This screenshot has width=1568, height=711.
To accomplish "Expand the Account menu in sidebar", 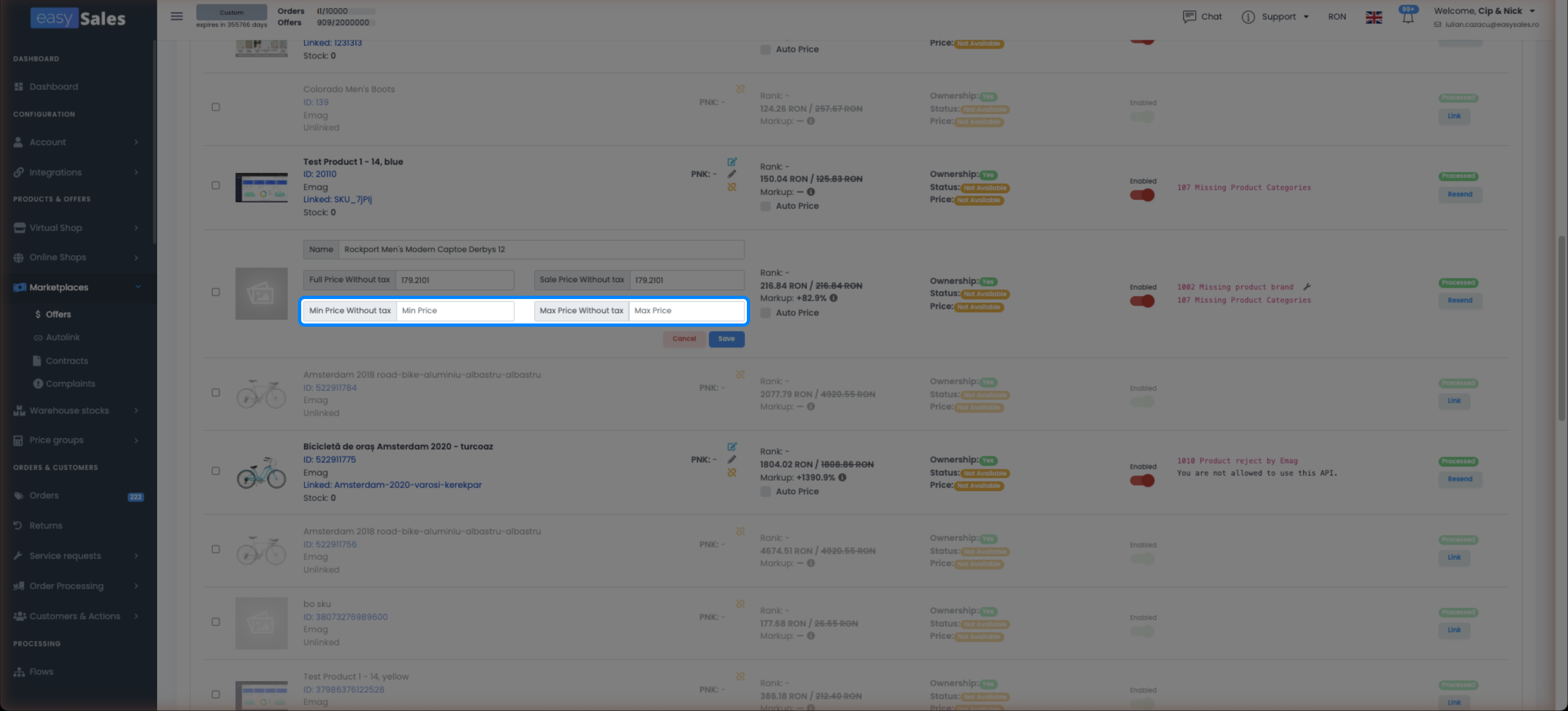I will [77, 142].
